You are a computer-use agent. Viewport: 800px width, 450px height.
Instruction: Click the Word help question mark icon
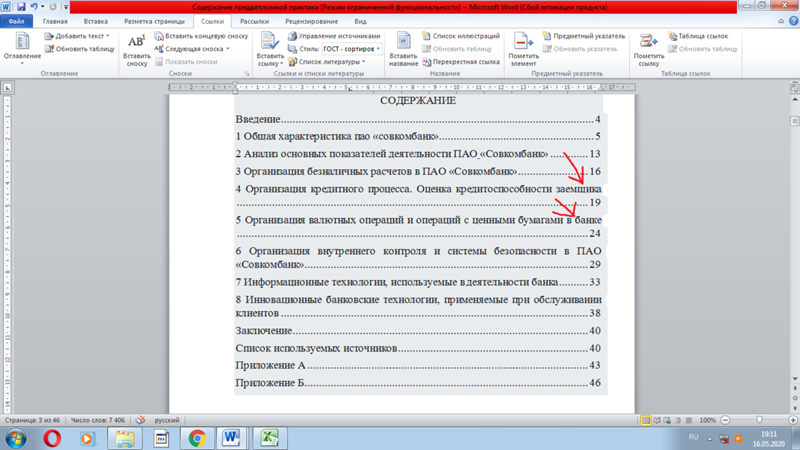(x=793, y=21)
